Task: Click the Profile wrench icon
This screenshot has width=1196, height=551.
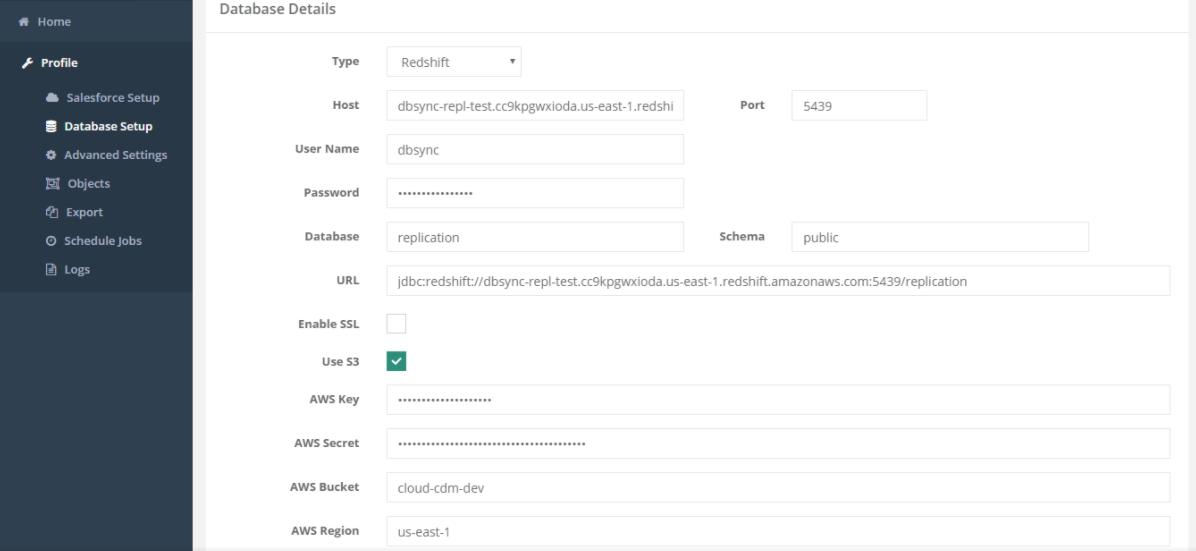Action: point(27,63)
